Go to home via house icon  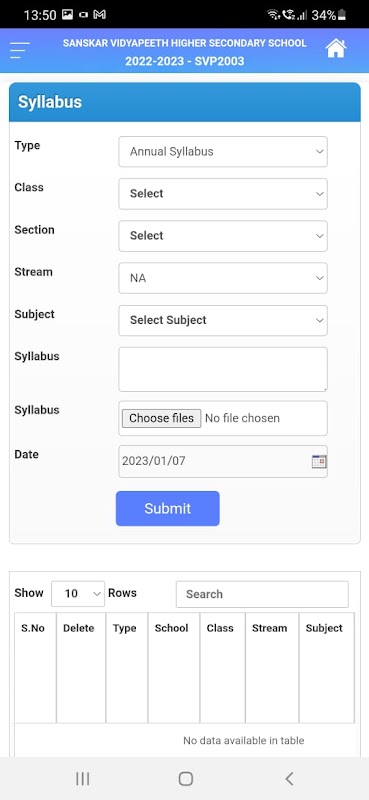pyautogui.click(x=336, y=48)
